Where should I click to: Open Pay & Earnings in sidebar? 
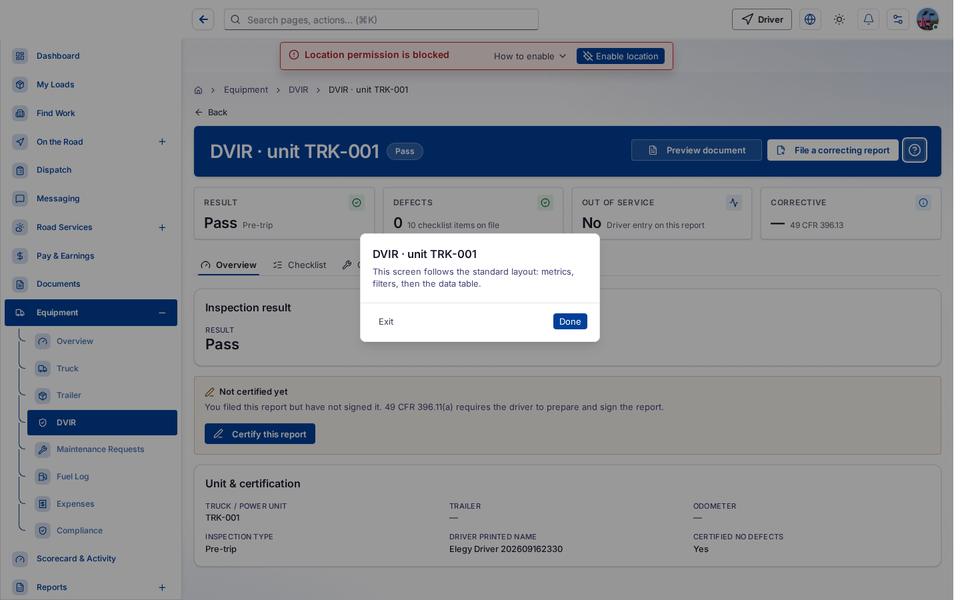coord(91,256)
